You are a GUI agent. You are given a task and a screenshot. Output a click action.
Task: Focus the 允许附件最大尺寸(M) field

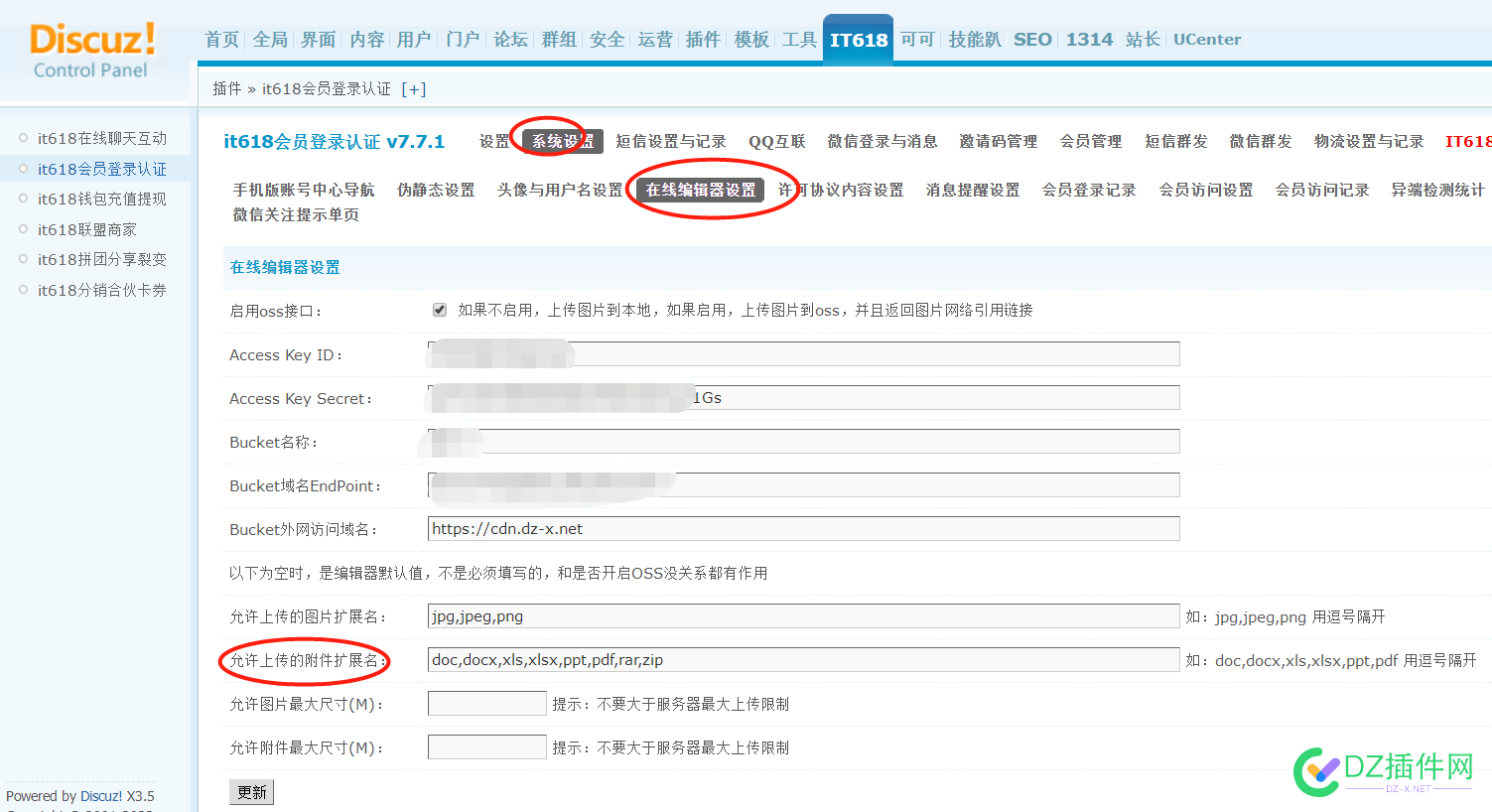[487, 747]
